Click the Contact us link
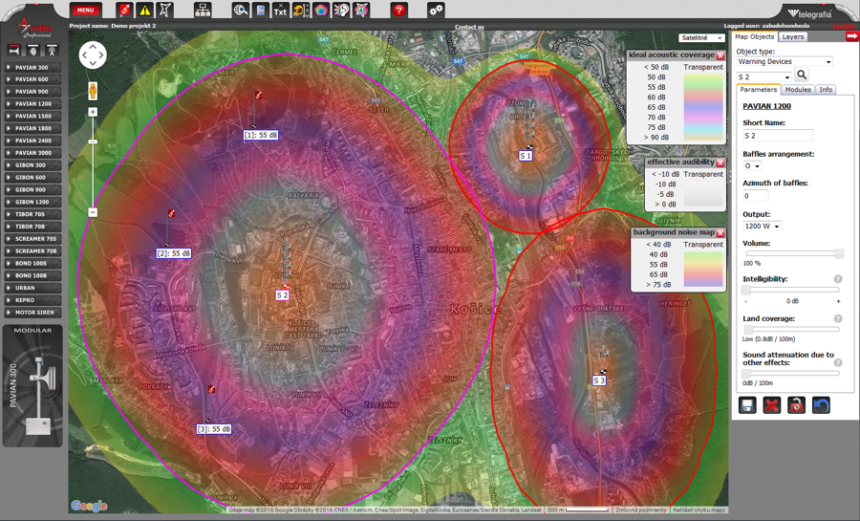Image resolution: width=860 pixels, height=521 pixels. tap(469, 27)
